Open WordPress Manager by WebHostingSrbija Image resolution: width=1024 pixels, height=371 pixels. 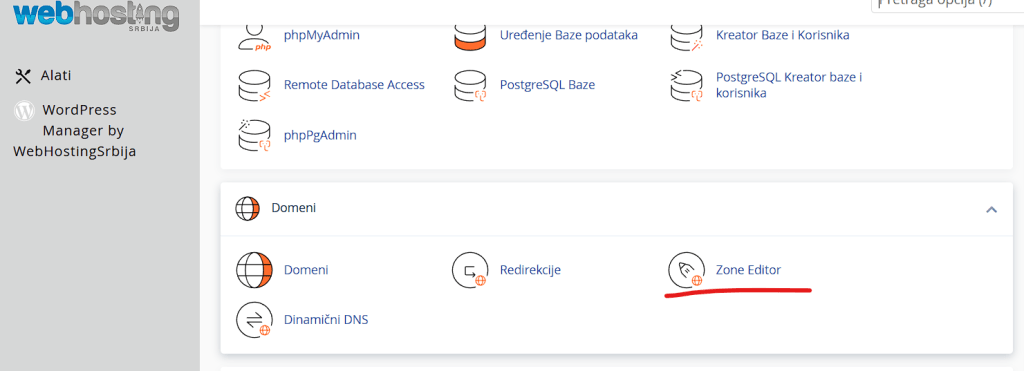click(74, 131)
